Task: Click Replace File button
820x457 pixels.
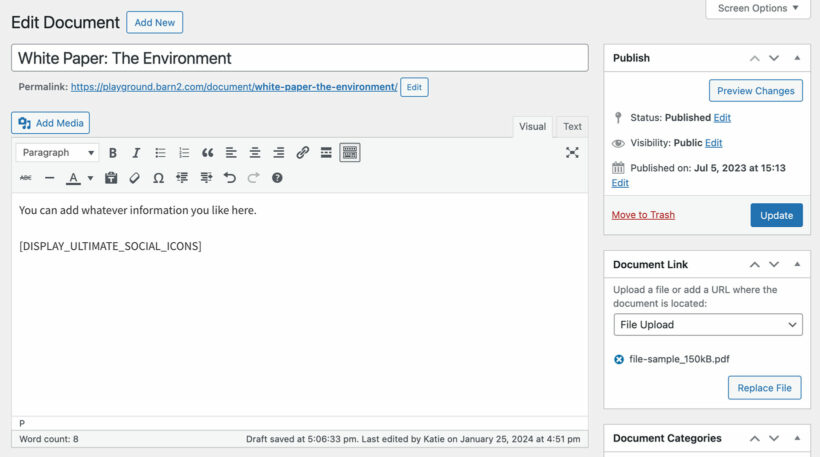Action: tap(764, 388)
